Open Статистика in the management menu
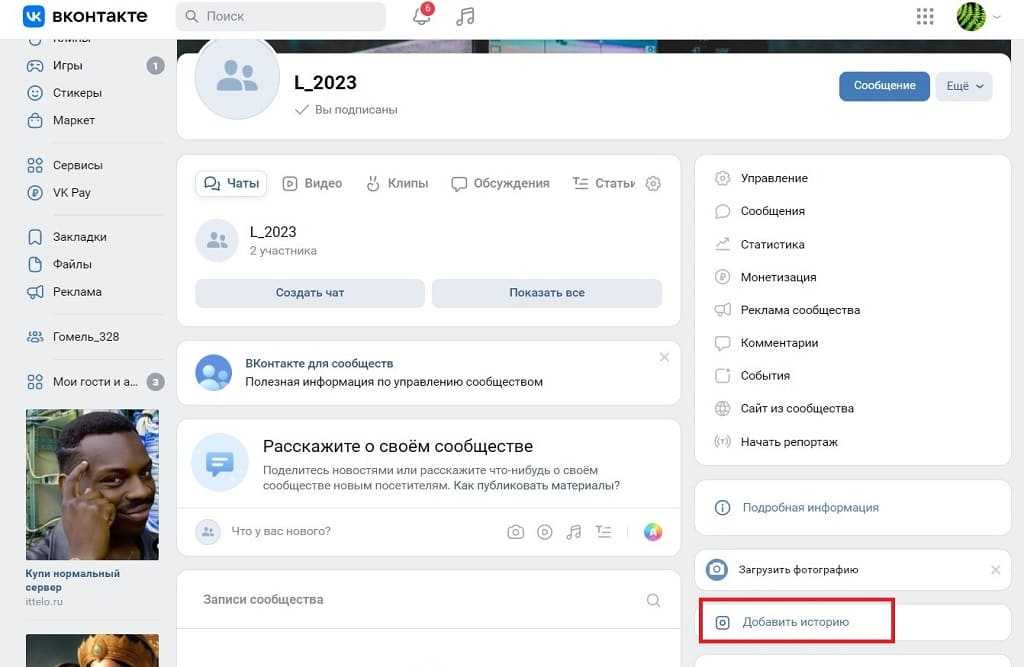The image size is (1024, 667). 772,244
